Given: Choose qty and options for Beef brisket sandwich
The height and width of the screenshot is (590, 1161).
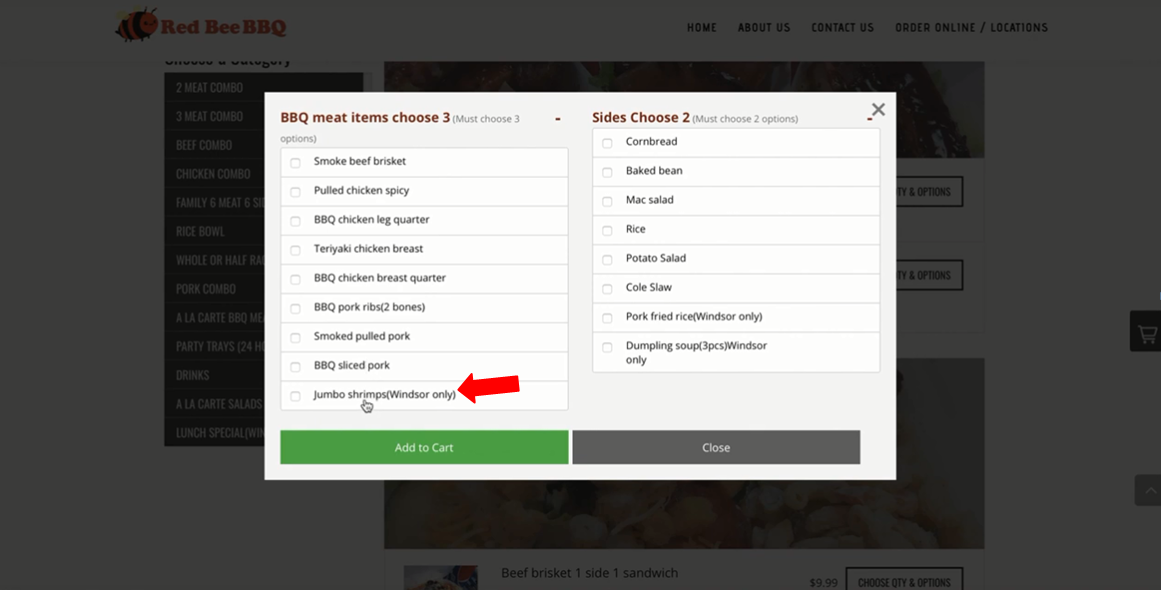Looking at the screenshot, I should [x=905, y=578].
